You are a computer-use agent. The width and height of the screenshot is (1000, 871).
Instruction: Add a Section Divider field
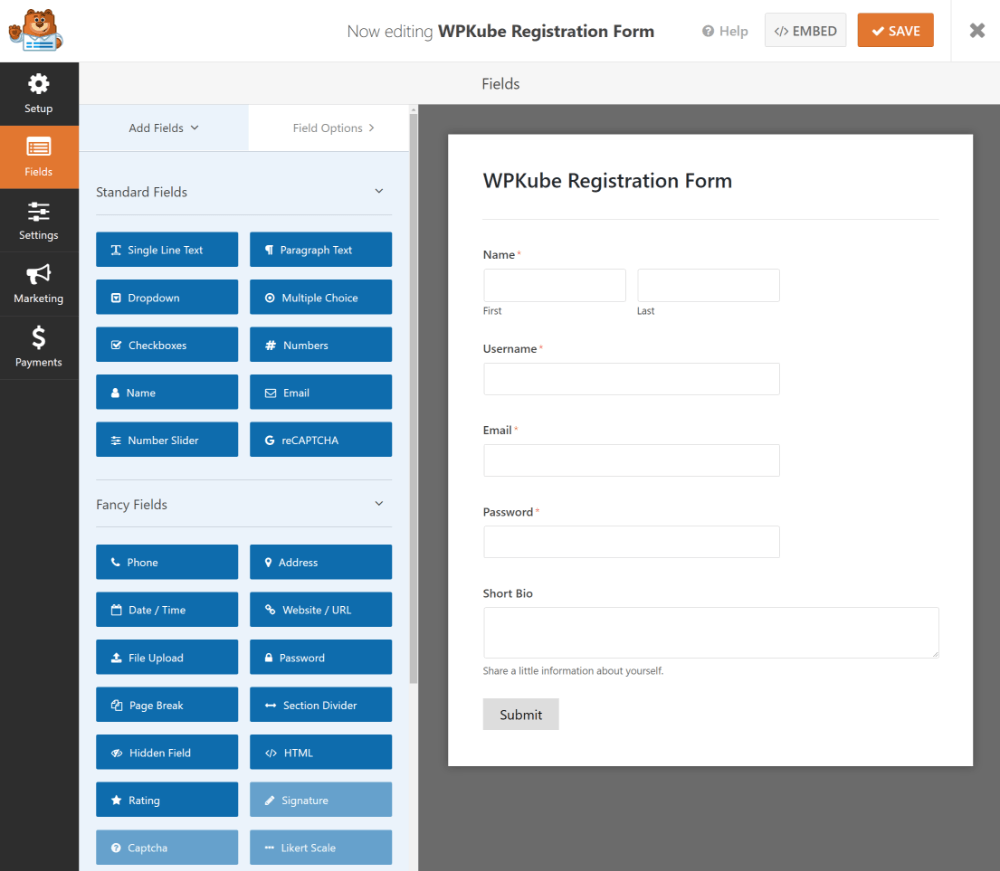321,705
